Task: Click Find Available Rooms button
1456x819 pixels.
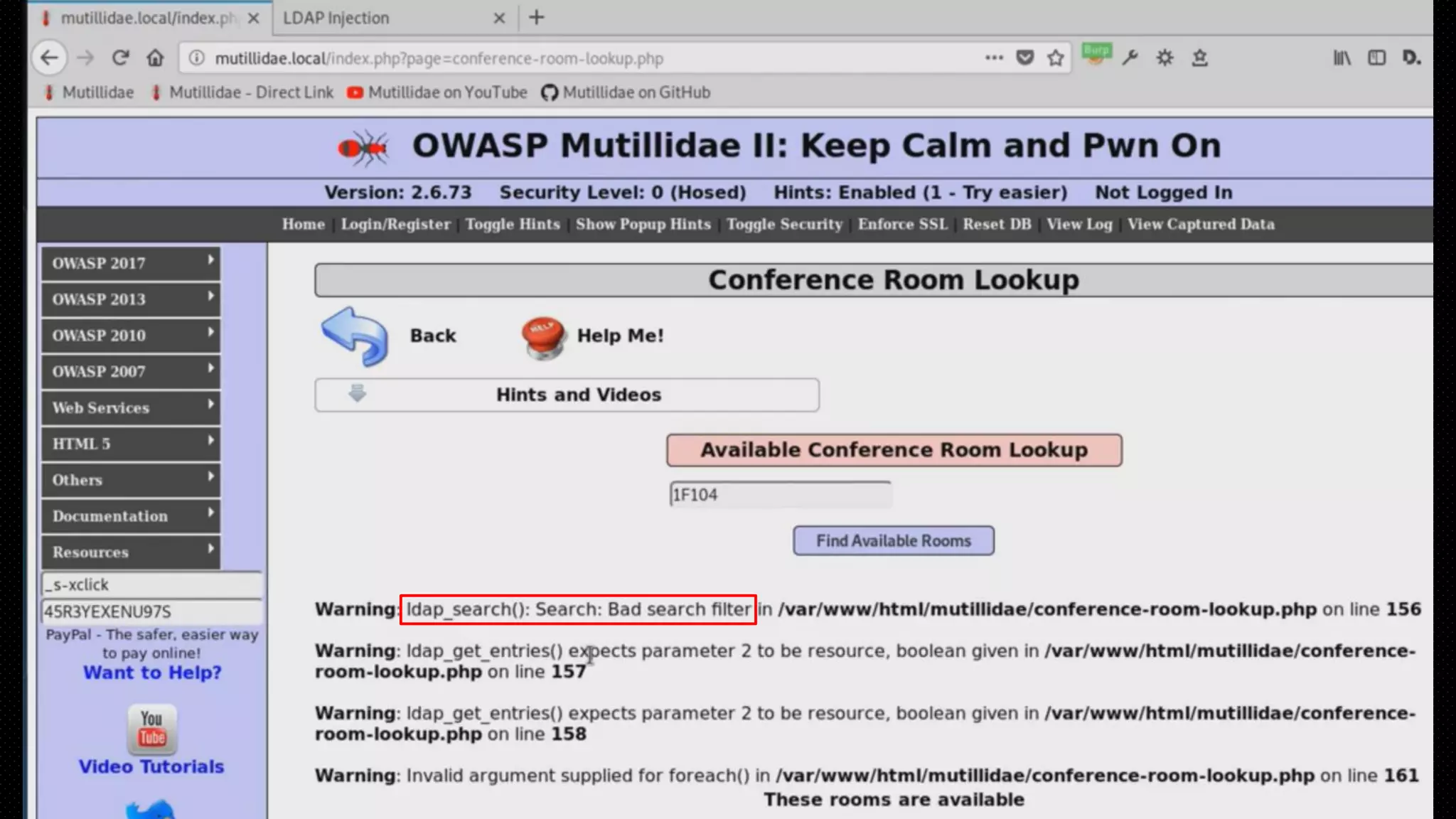Action: 893,541
